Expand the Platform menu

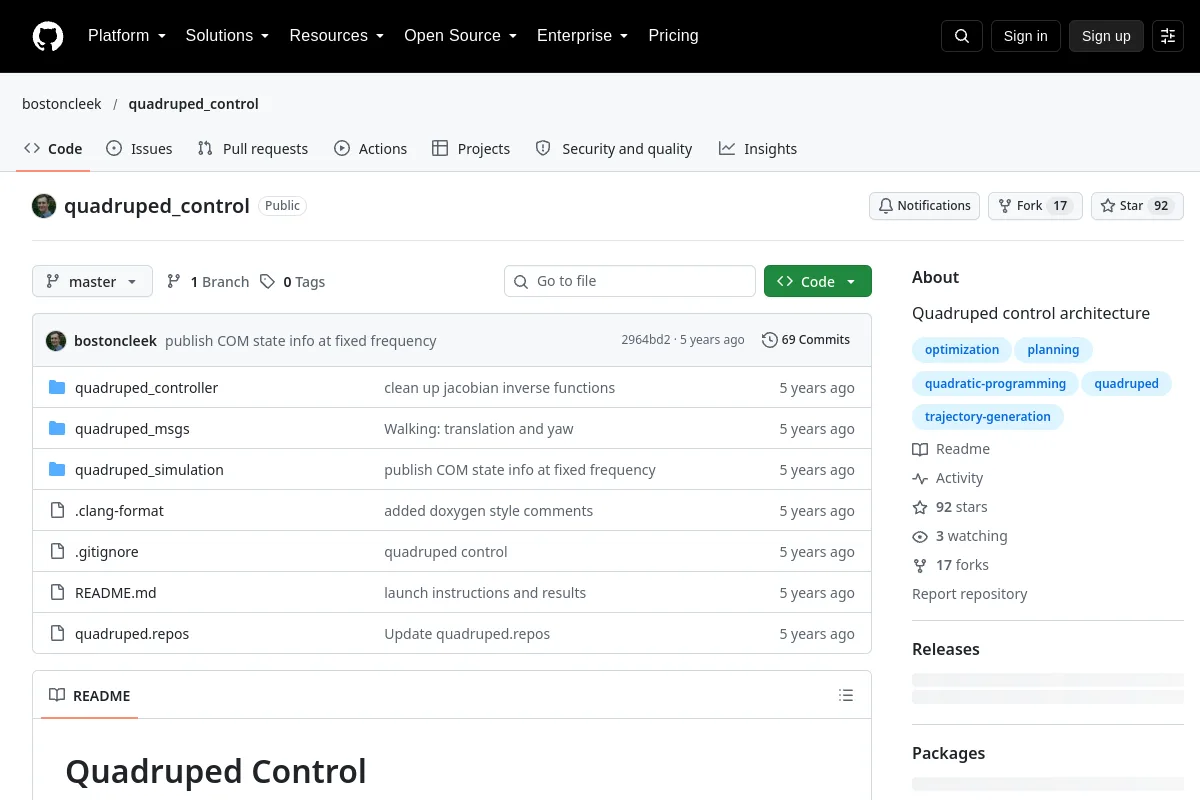[126, 36]
